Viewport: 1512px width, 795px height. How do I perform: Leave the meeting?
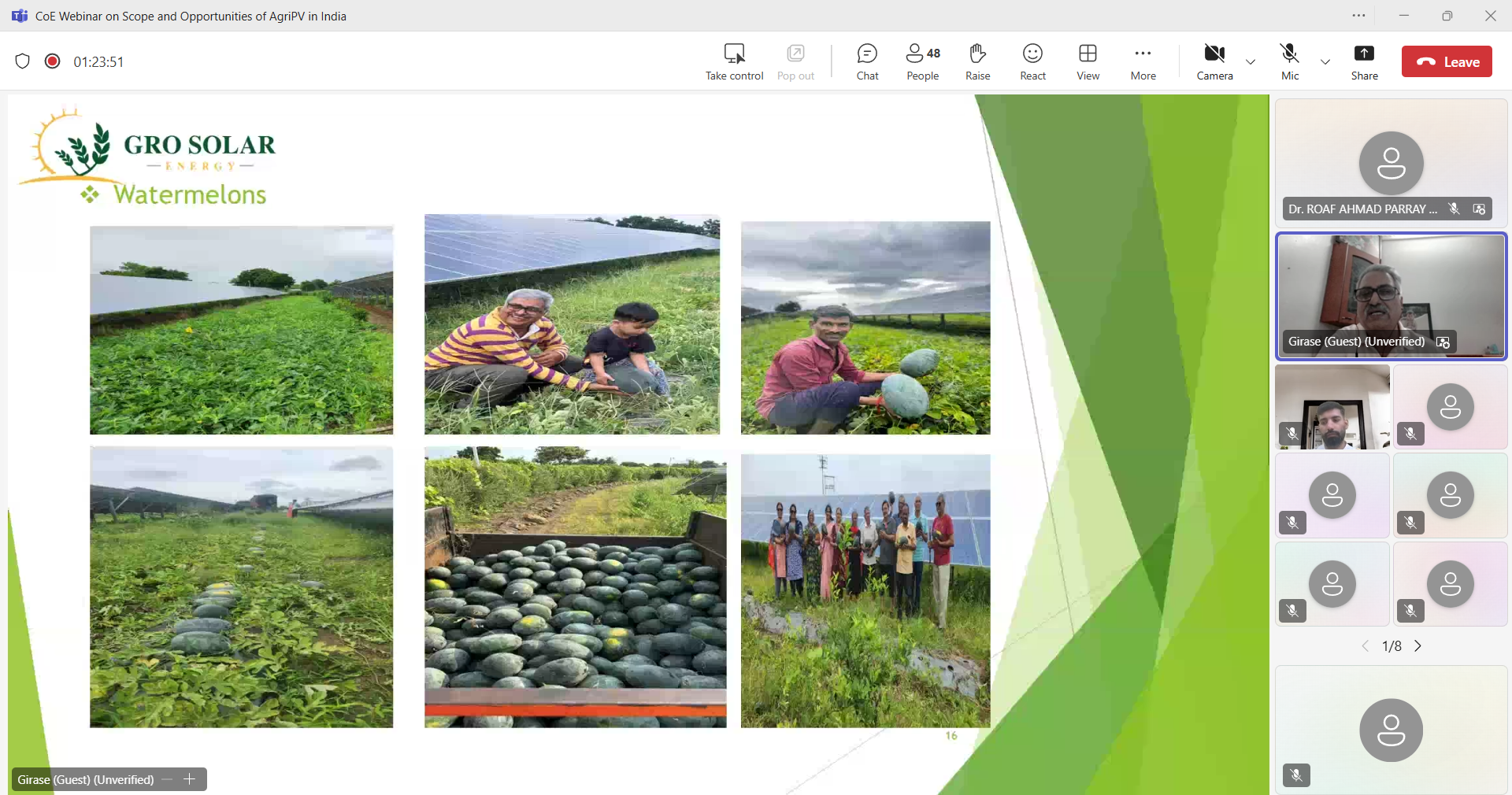click(1447, 62)
